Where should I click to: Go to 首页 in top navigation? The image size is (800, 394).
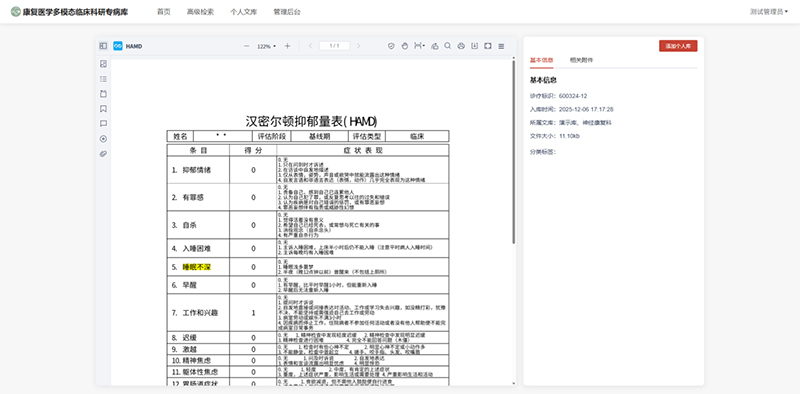pyautogui.click(x=164, y=12)
